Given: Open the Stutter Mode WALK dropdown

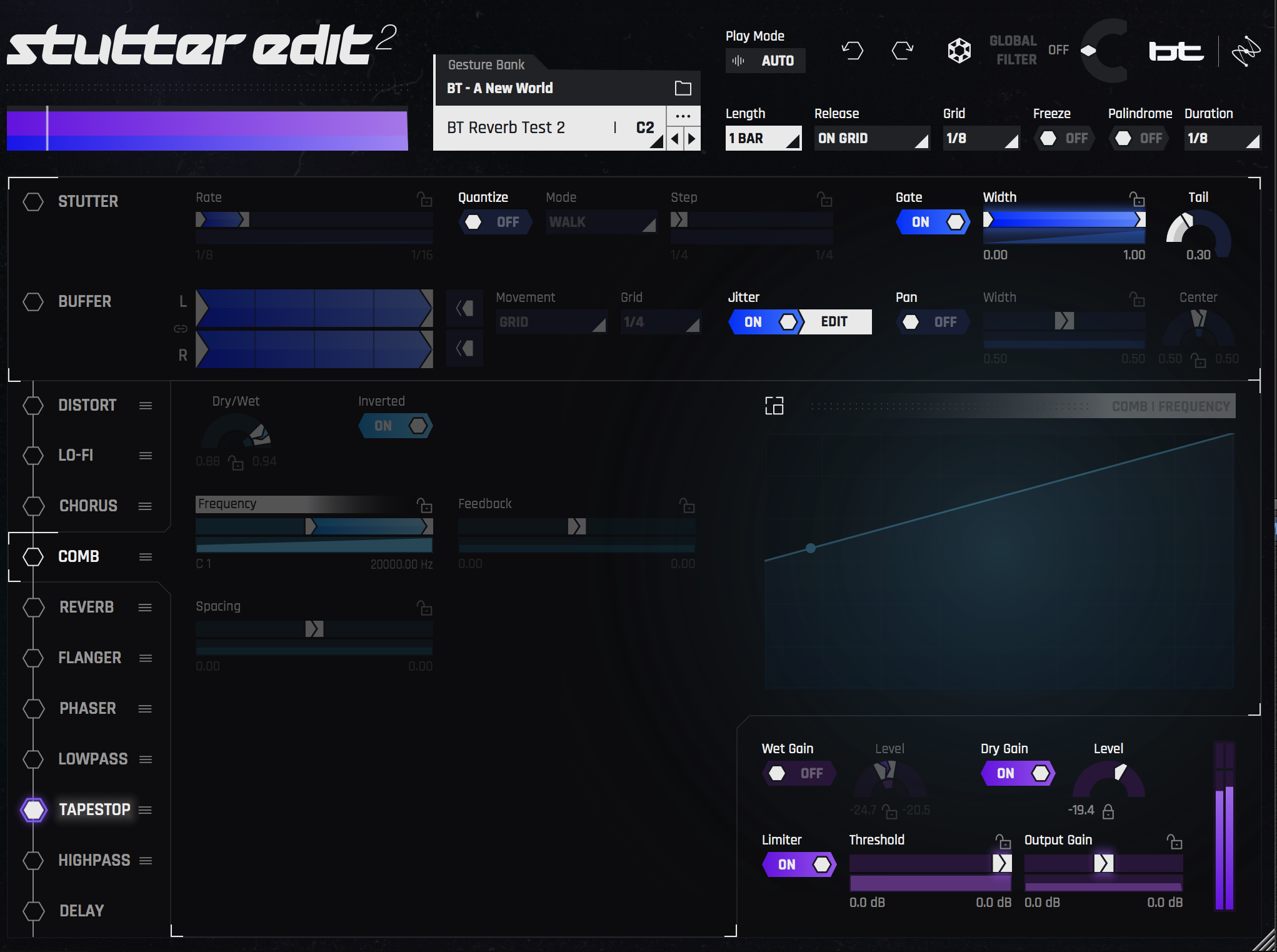Looking at the screenshot, I should [601, 222].
